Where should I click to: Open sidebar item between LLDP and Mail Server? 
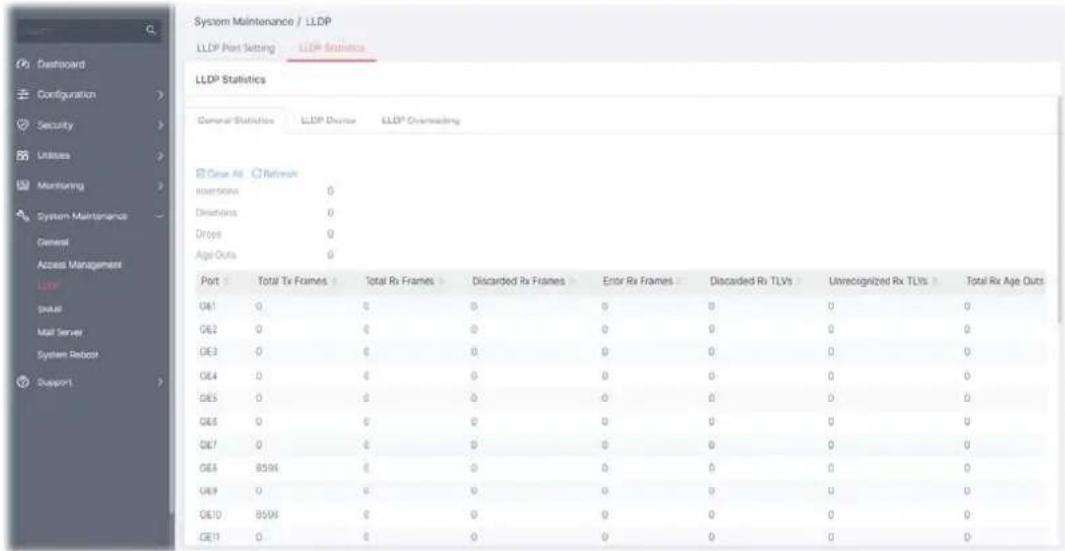(50, 309)
